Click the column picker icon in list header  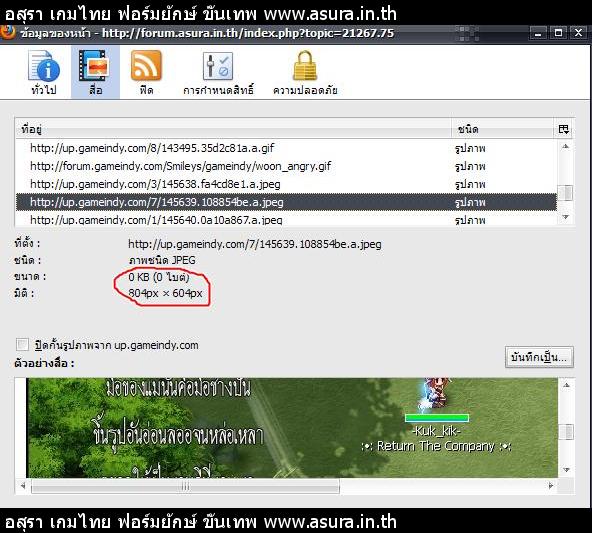[x=563, y=129]
